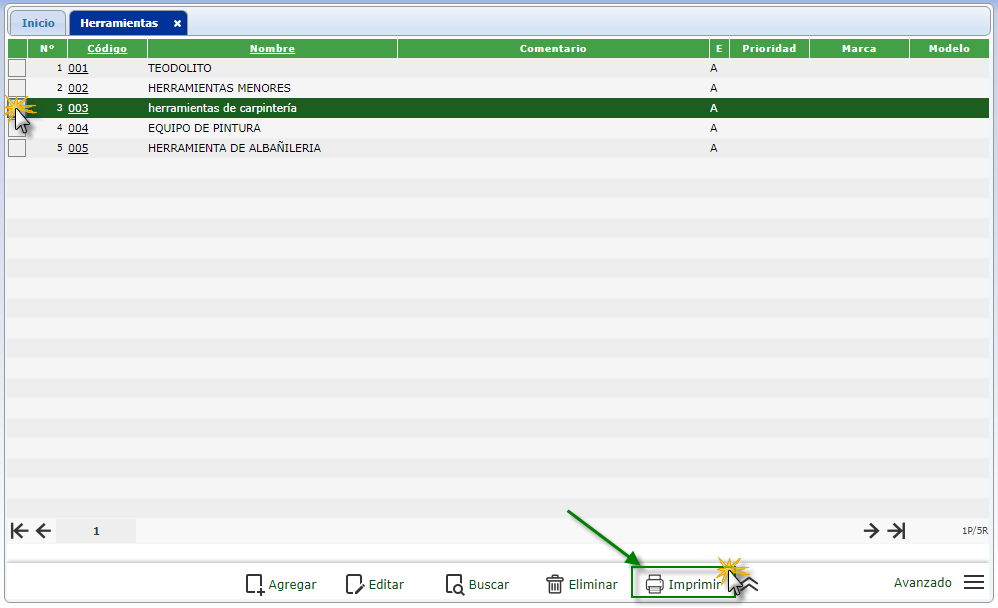Select the EQUIPO DE PINTURA name cell

[204, 128]
